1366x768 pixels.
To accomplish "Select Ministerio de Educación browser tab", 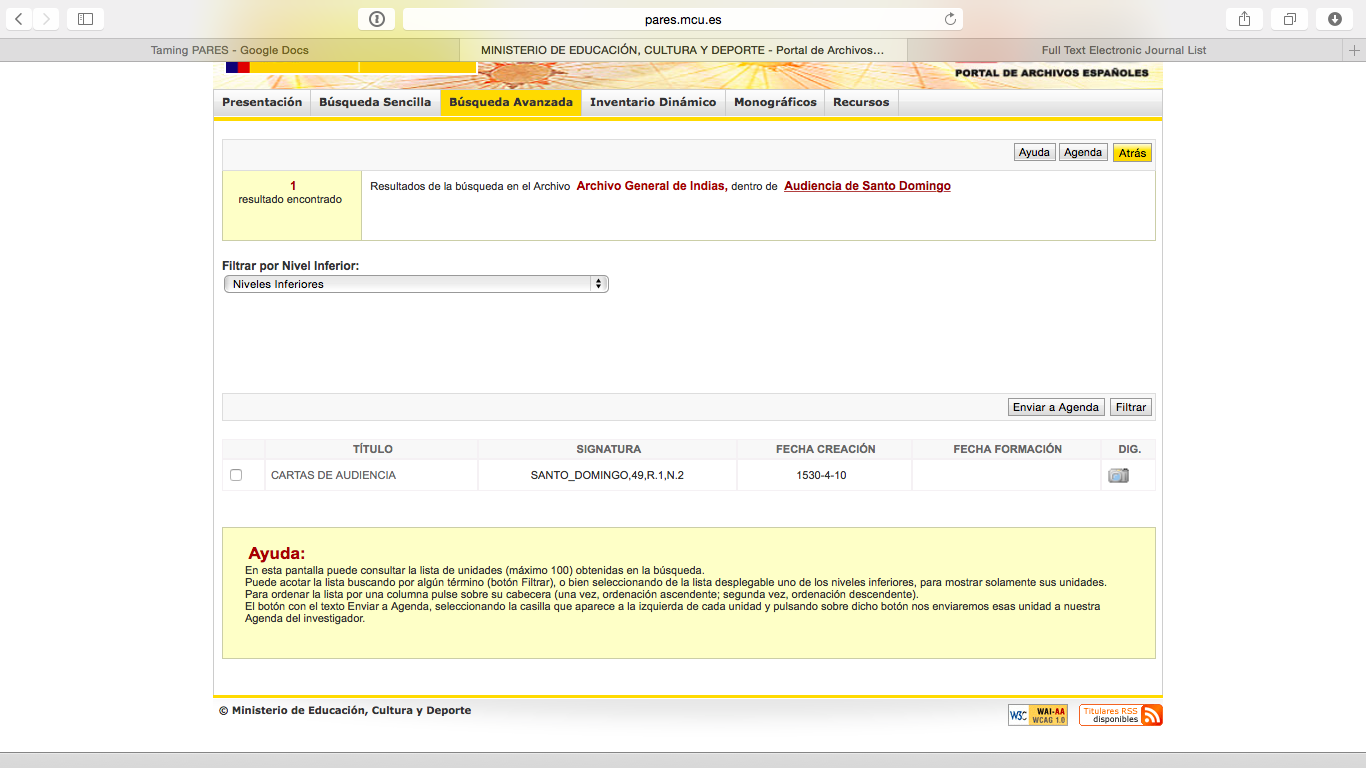I will tap(683, 50).
